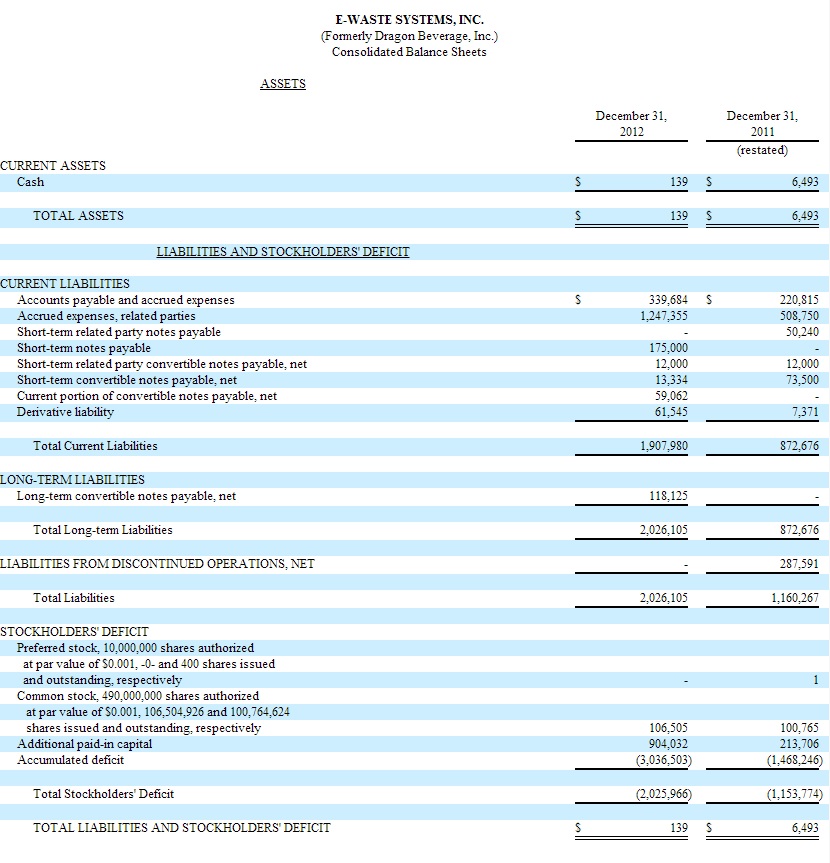Viewport: 830px width, 863px height.
Task: Select "LIABILITIES FROM DISCONTINUED OPERATIONS, NET" label
Action: pyautogui.click(x=157, y=564)
